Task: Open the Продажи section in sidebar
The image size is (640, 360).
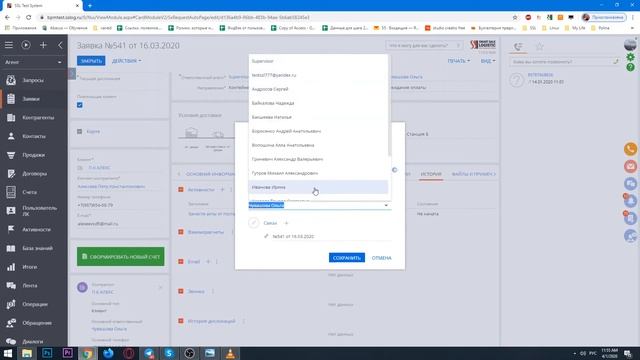Action: (33, 155)
